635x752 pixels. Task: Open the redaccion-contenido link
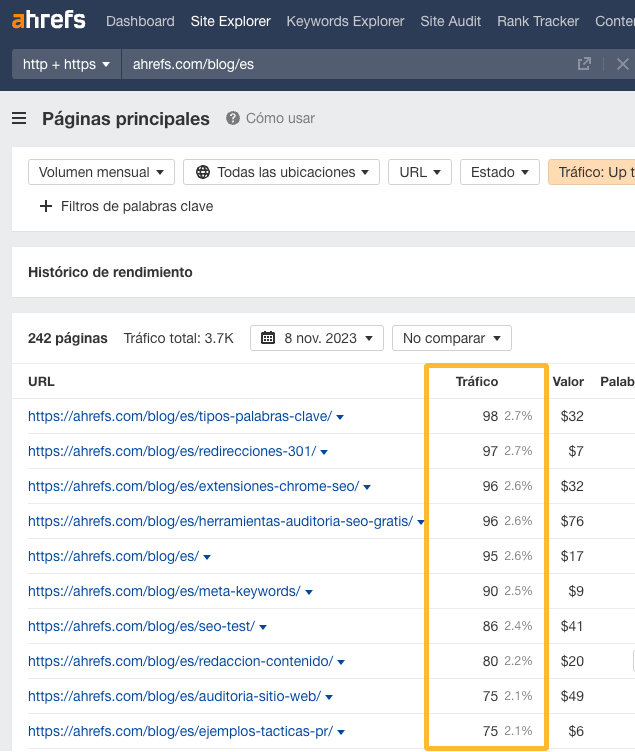click(x=180, y=661)
